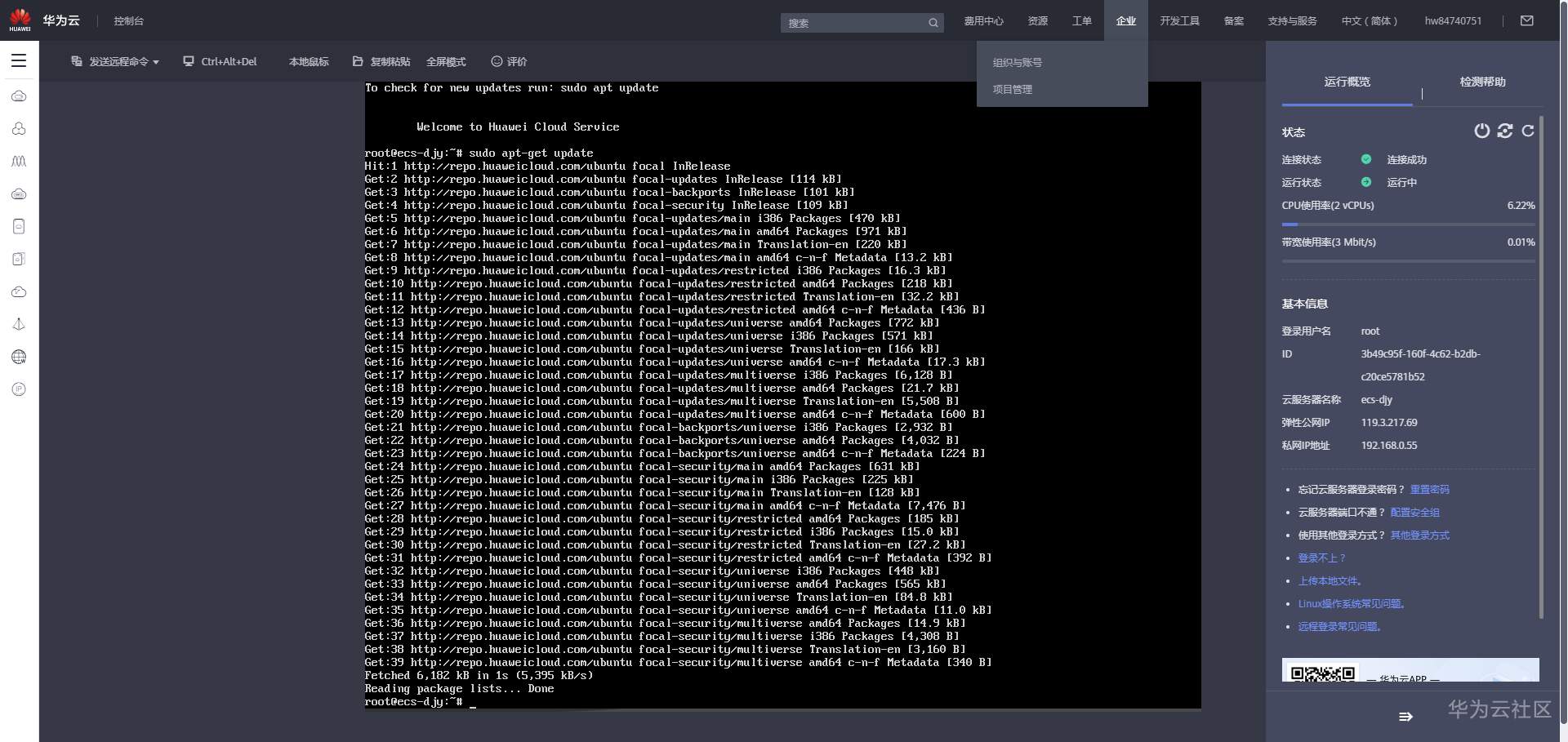Click the 华为云 brand text
This screenshot has width=1568, height=742.
tap(61, 20)
